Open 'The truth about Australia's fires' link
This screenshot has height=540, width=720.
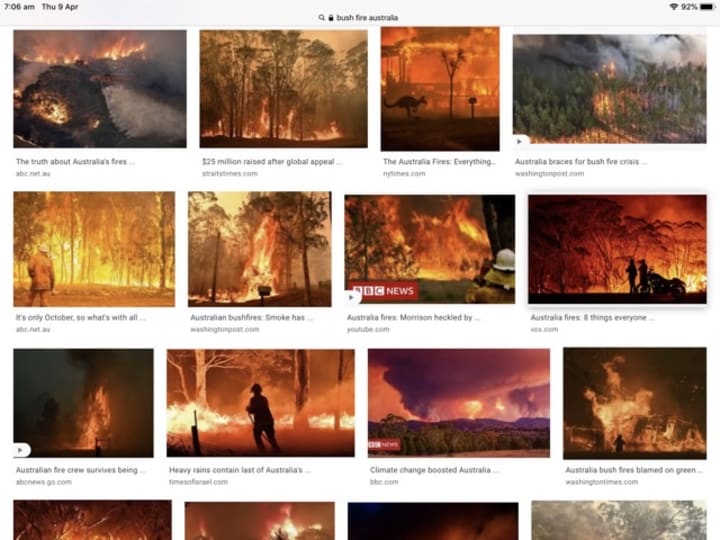pyautogui.click(x=75, y=162)
